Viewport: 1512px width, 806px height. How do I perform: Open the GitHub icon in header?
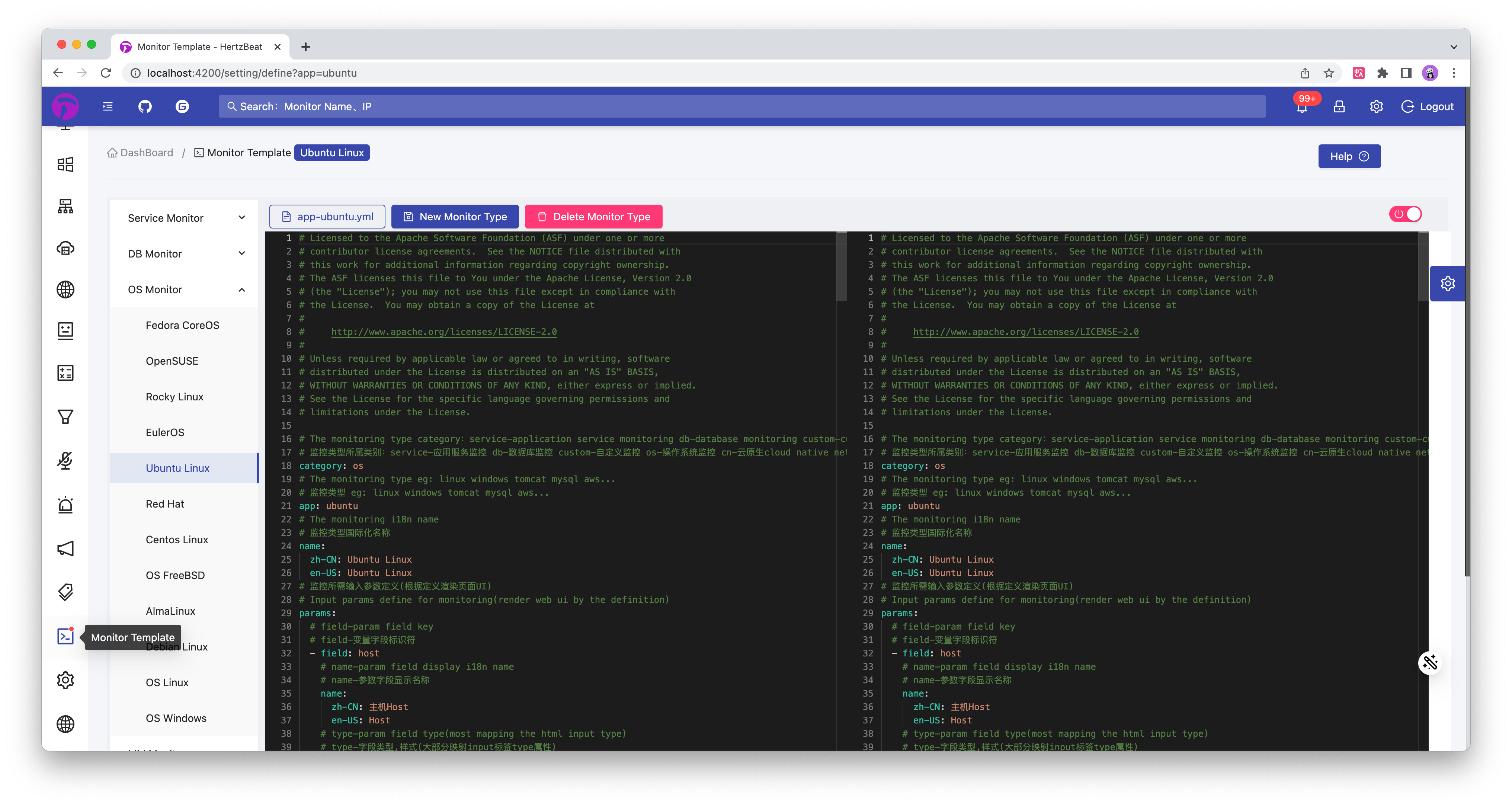click(145, 106)
